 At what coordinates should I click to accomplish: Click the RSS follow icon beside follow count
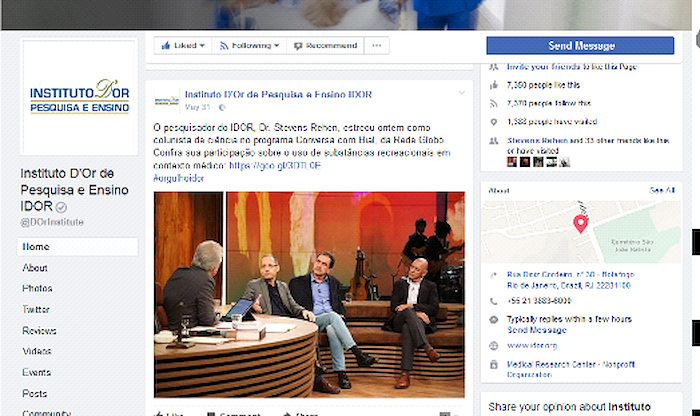[x=494, y=104]
